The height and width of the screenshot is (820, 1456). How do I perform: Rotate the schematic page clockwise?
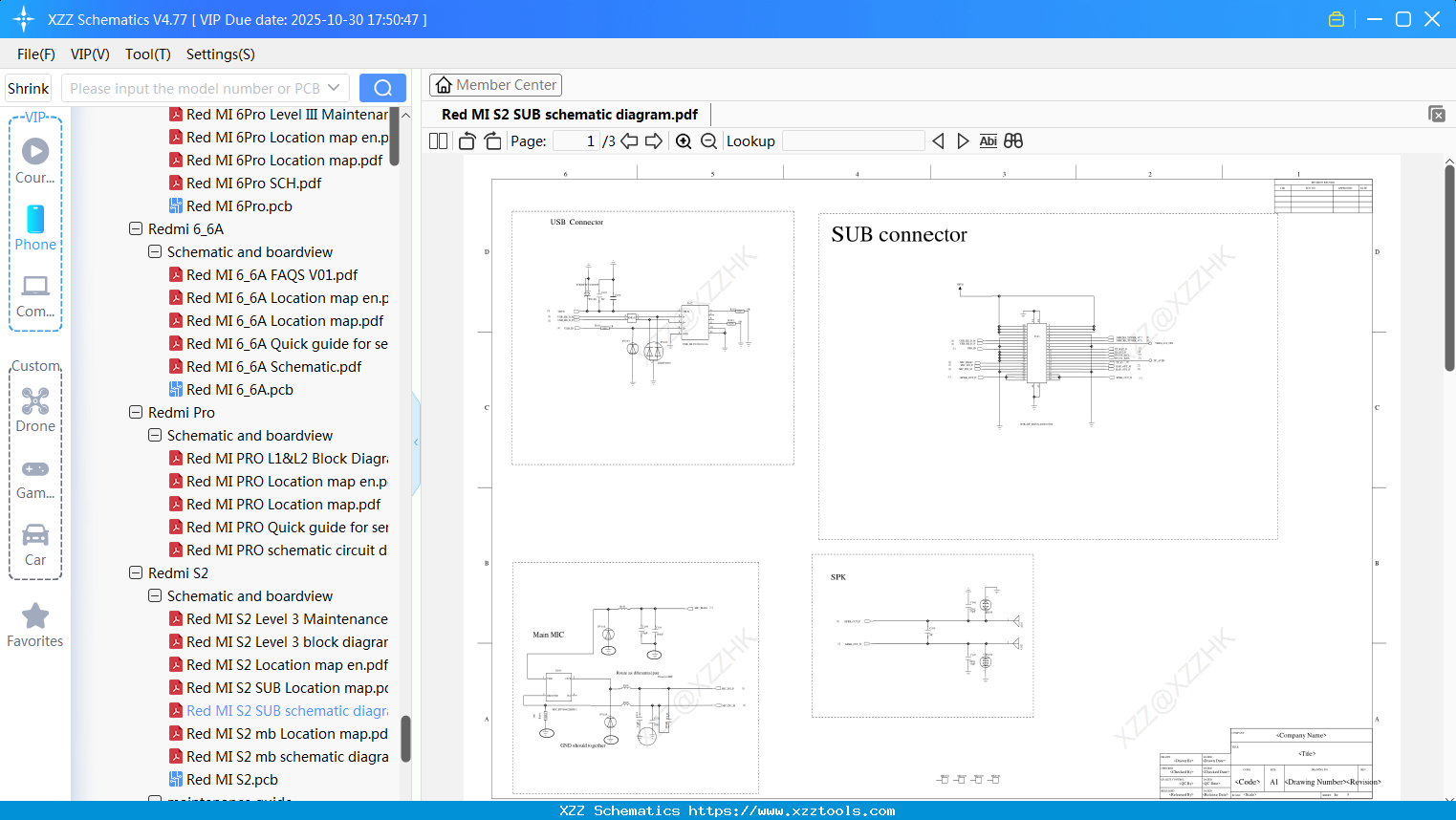[x=491, y=140]
